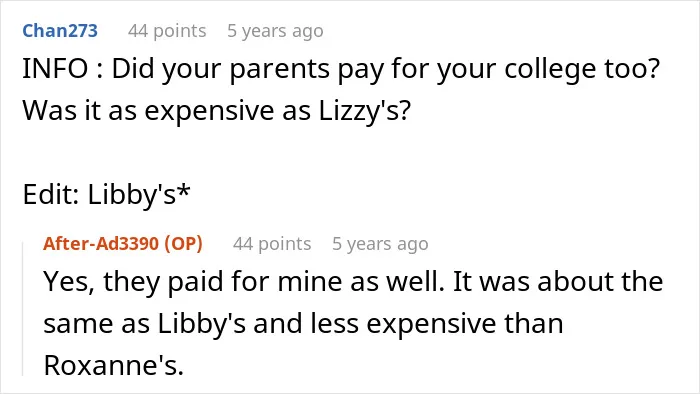This screenshot has width=700, height=394.
Task: Click Libby's in the OP reply text
Action: (x=201, y=324)
